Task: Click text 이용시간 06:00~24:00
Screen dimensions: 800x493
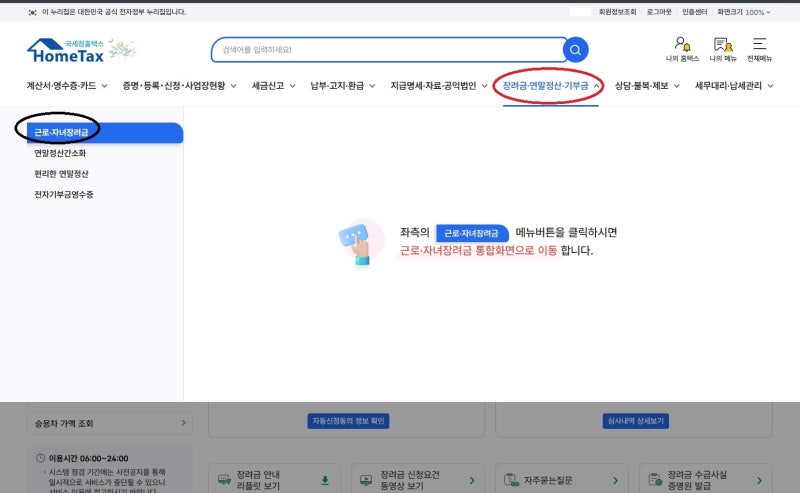Action: (x=88, y=458)
